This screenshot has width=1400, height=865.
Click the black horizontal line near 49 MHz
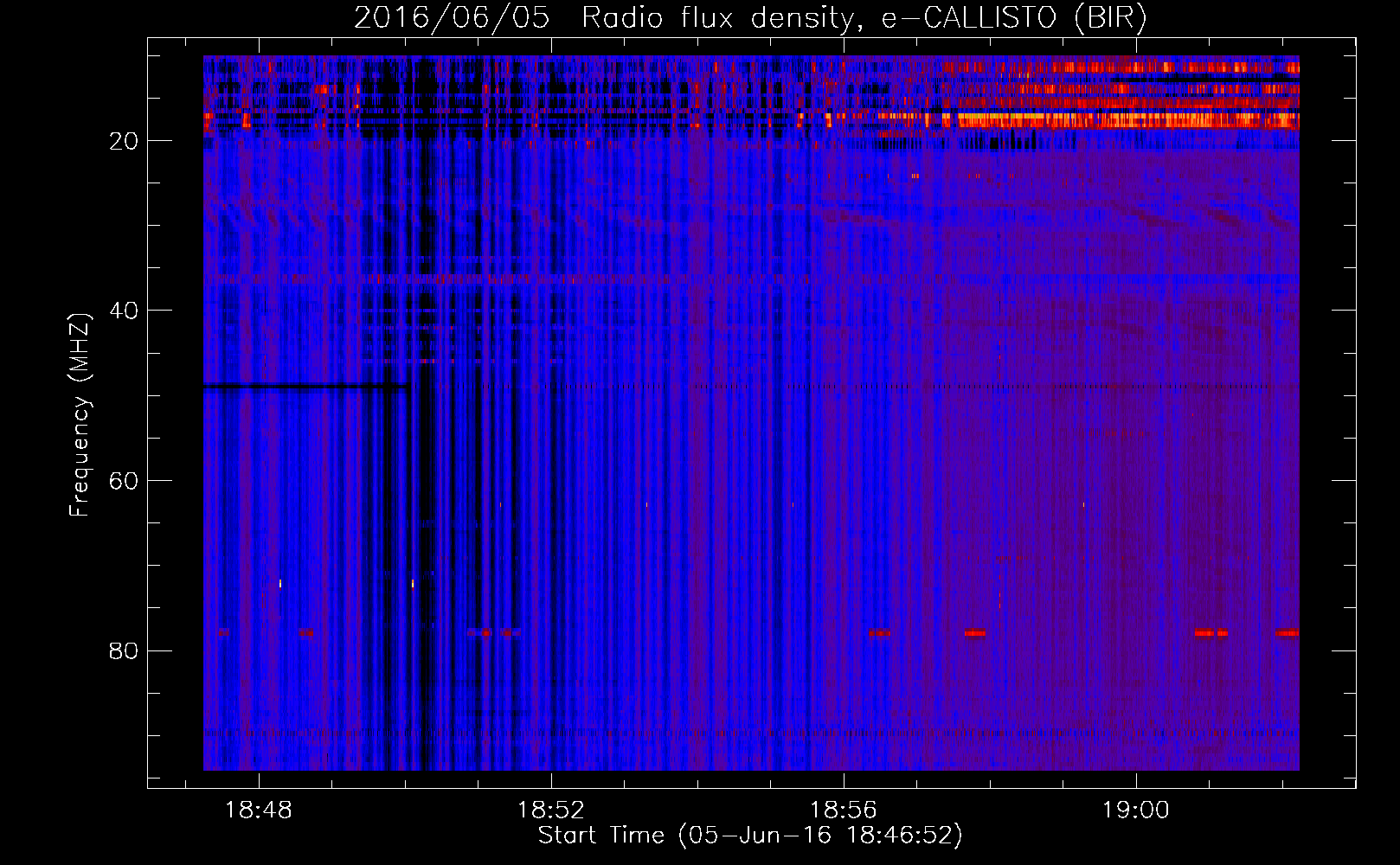(305, 387)
